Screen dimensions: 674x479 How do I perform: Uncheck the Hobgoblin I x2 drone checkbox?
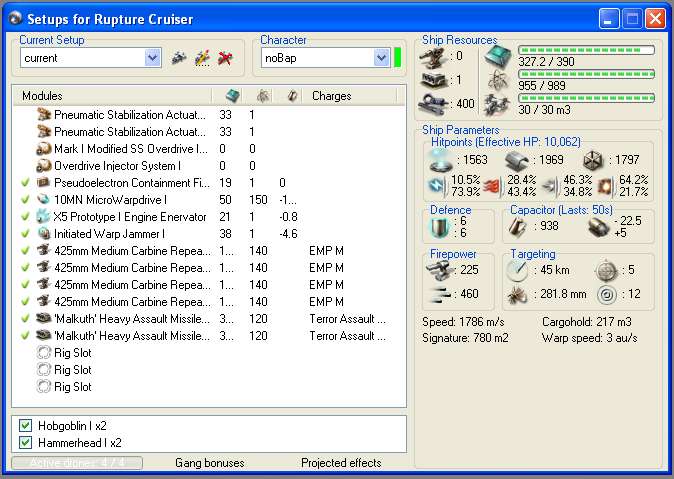click(26, 425)
